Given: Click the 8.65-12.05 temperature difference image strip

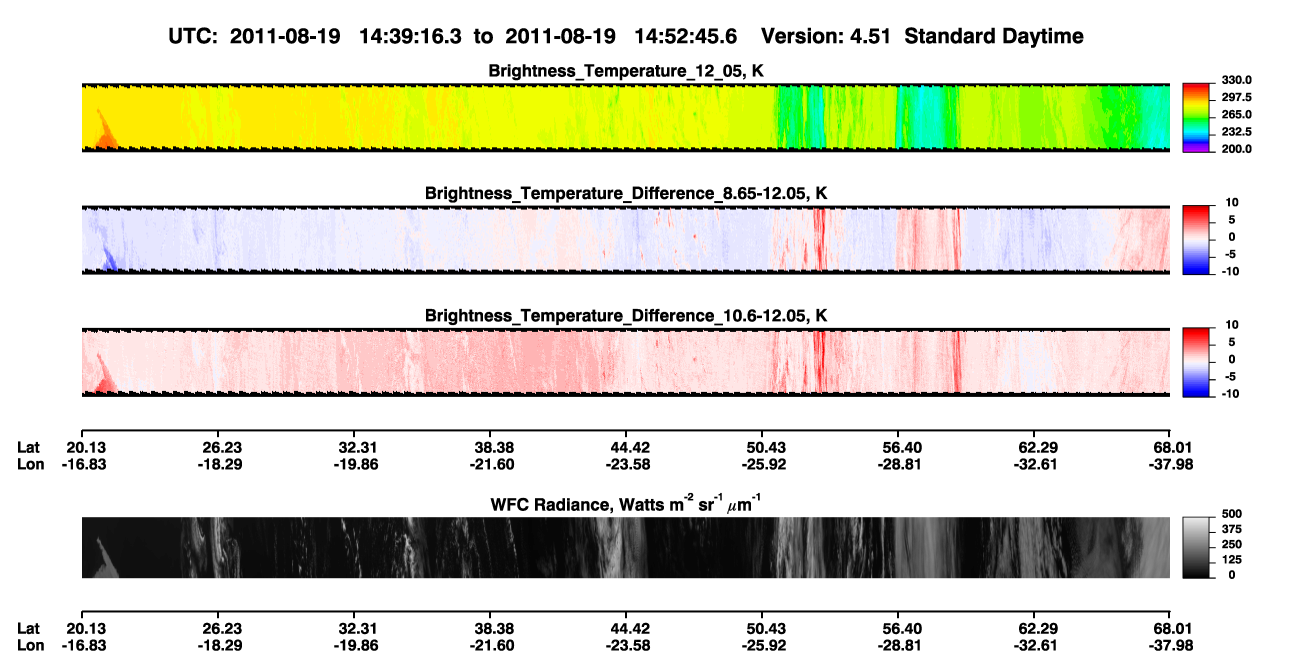Looking at the screenshot, I should coord(625,239).
